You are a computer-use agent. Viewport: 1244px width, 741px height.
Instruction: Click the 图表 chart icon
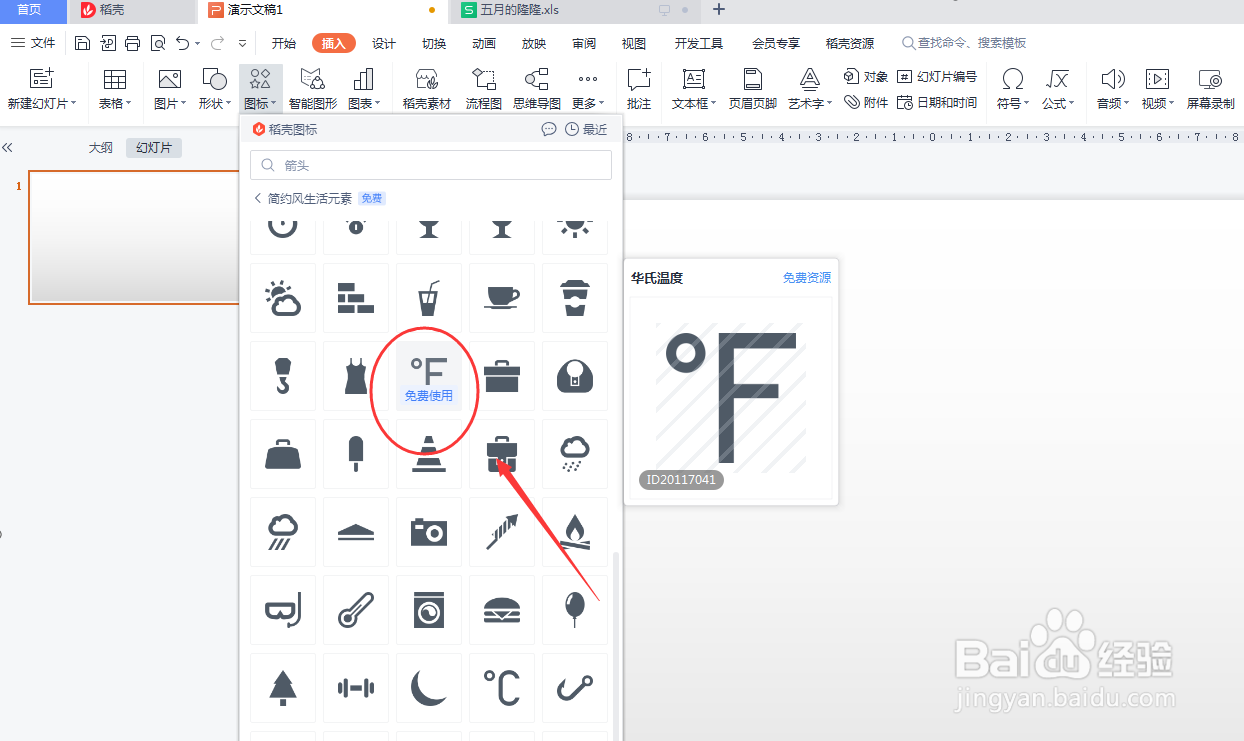pos(362,80)
